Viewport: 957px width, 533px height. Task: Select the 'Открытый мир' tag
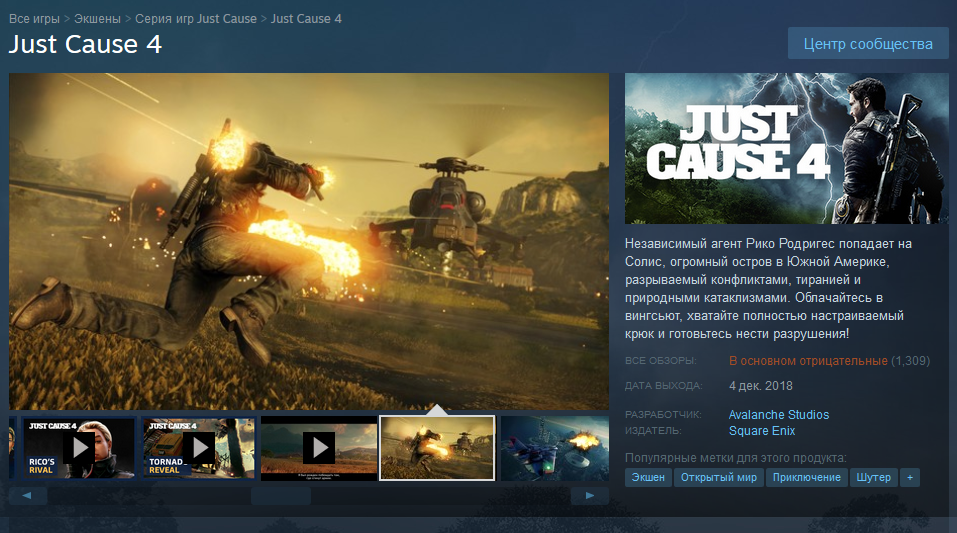718,477
